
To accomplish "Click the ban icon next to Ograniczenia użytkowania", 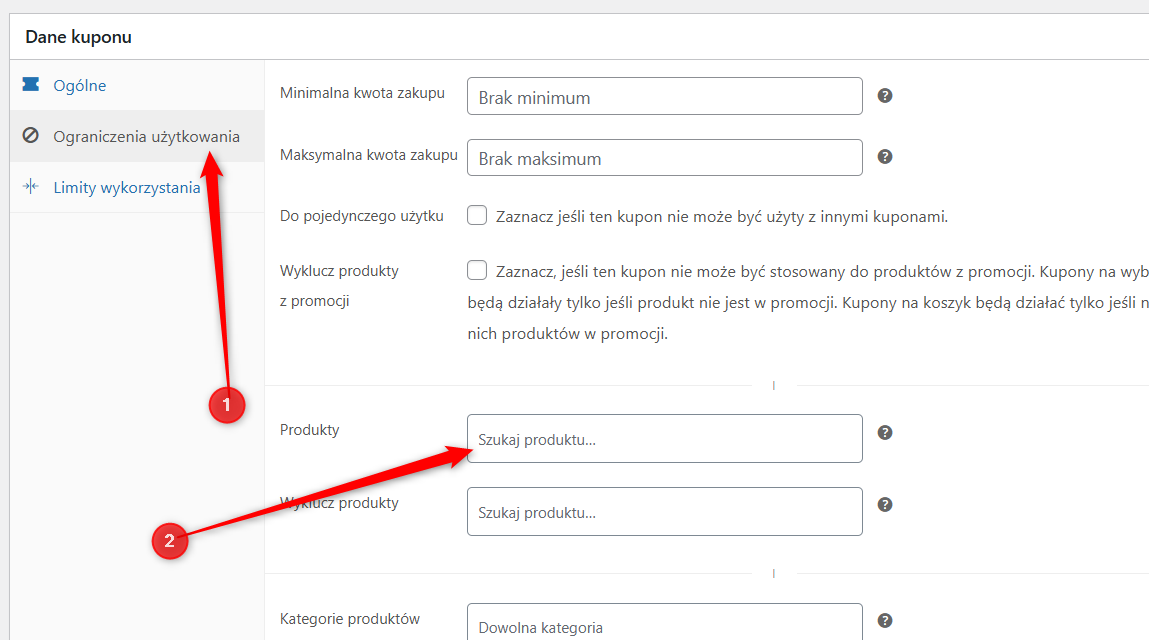I will [x=31, y=135].
